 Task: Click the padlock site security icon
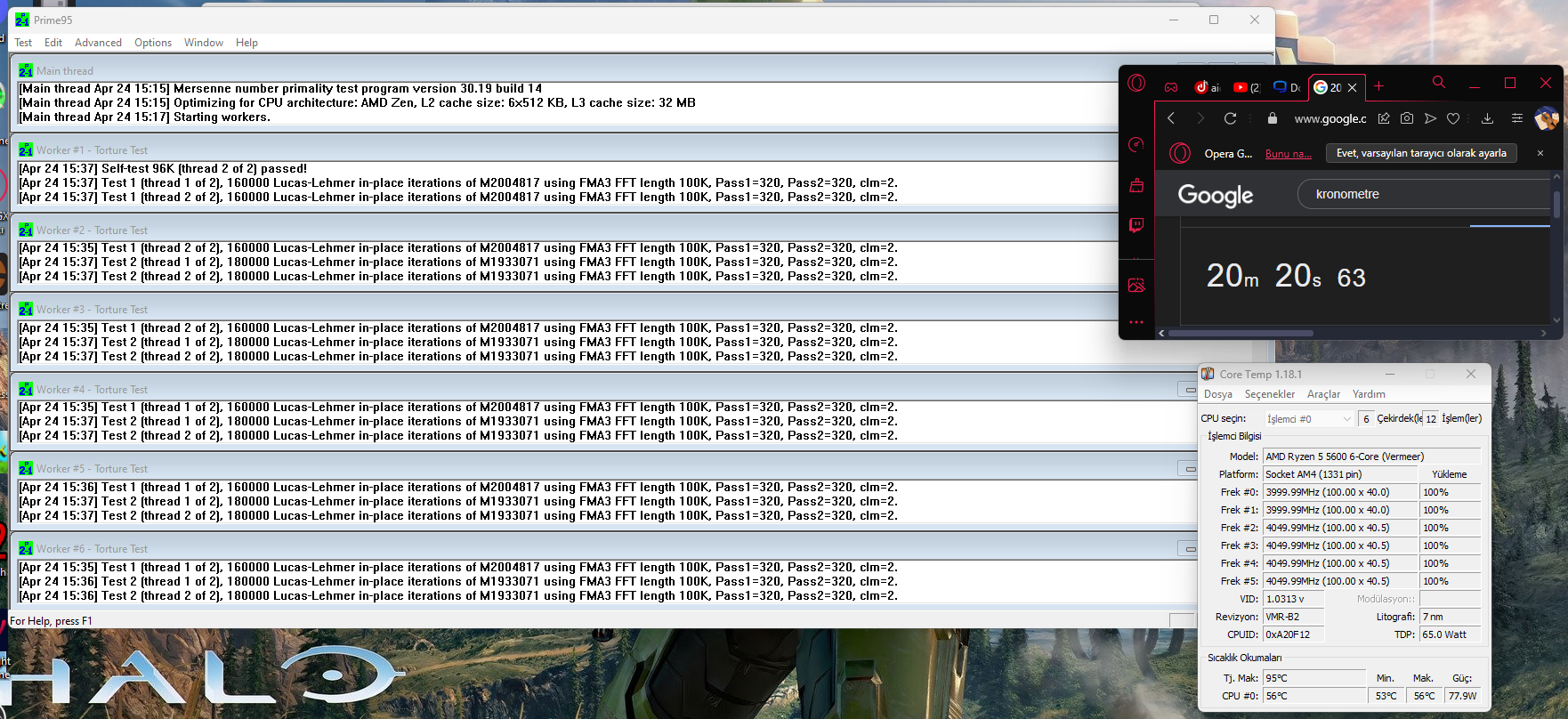pos(1273,118)
